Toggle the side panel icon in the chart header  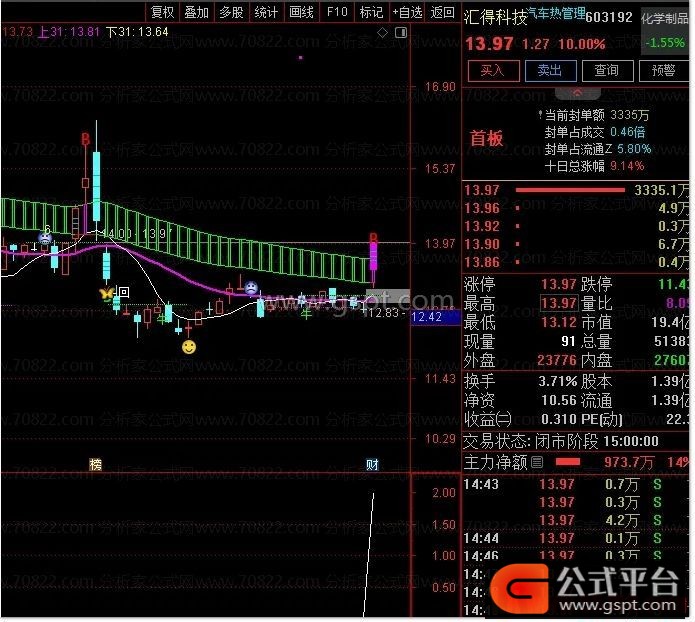pyautogui.click(x=401, y=32)
